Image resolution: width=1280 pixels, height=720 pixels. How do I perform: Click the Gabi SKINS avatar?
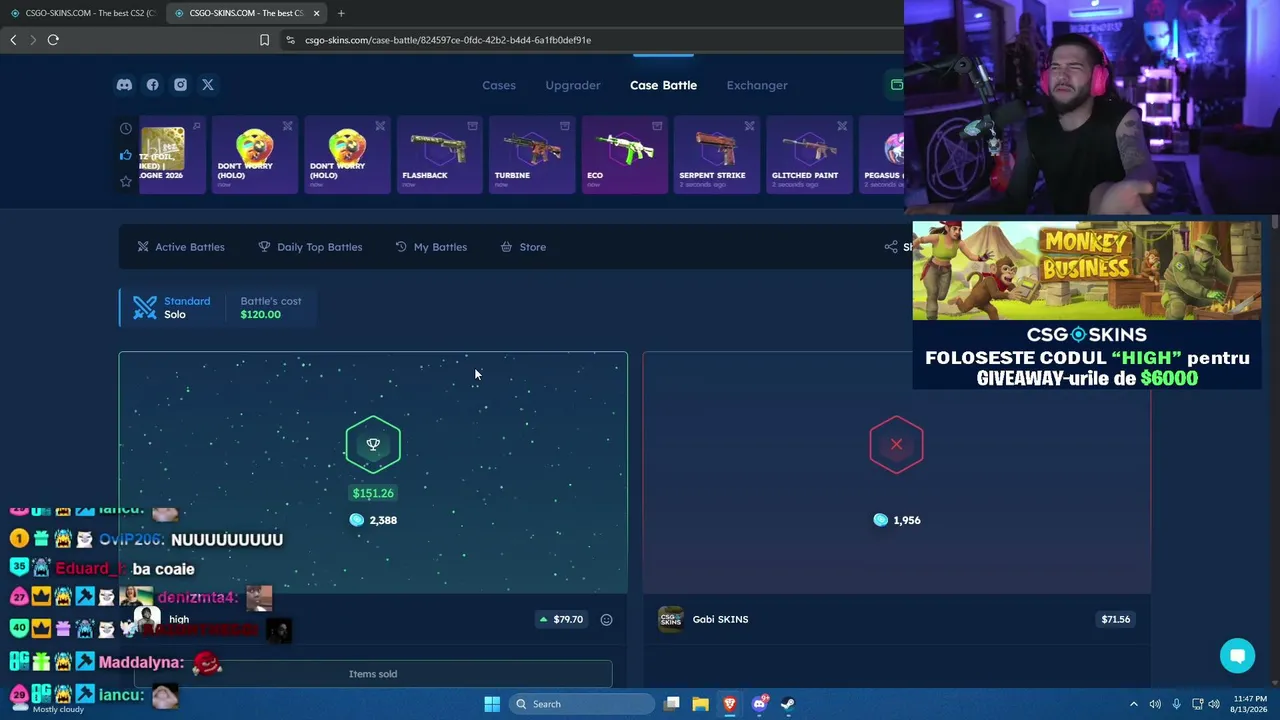click(671, 619)
